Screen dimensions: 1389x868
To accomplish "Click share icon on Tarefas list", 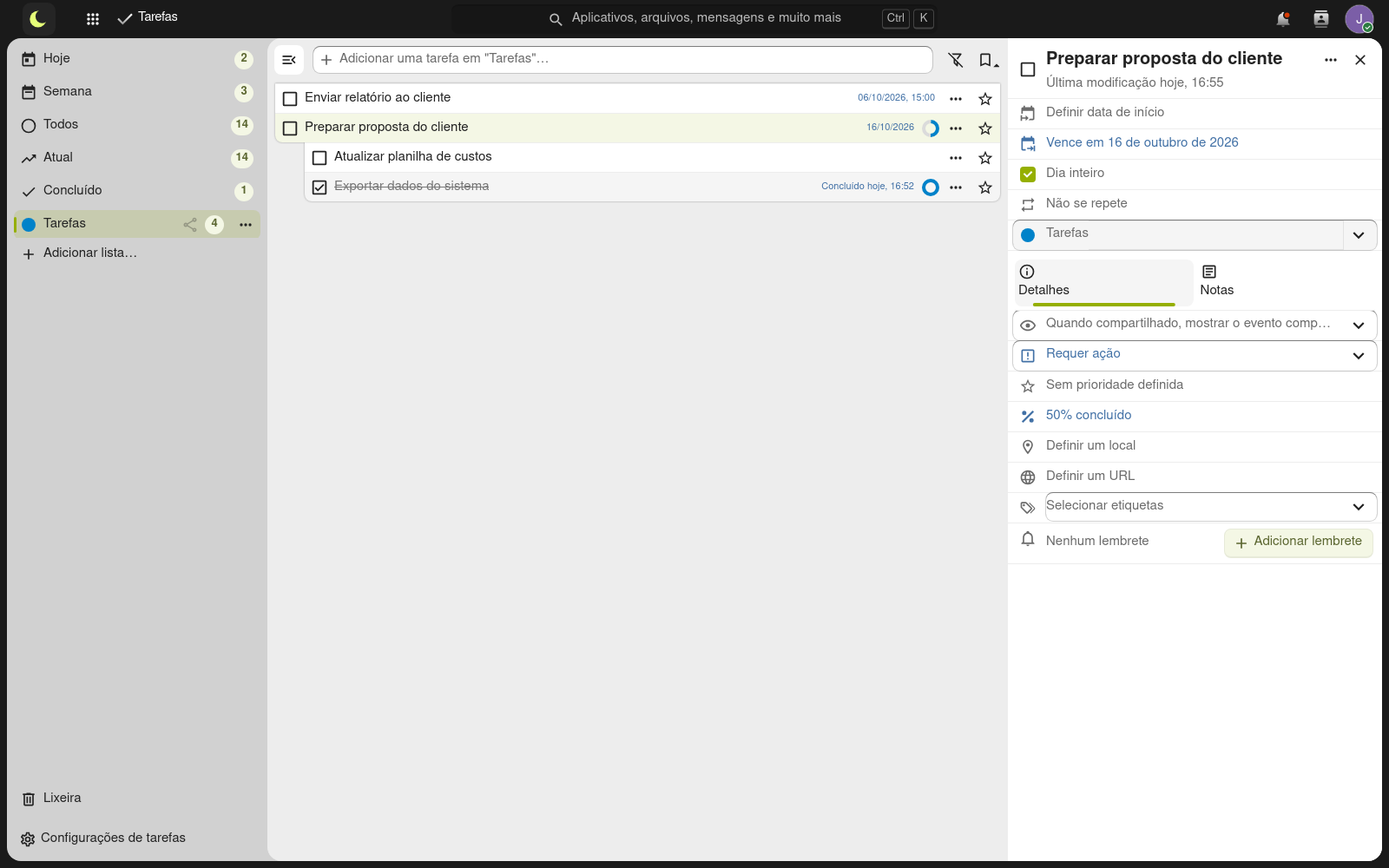I will click(190, 225).
